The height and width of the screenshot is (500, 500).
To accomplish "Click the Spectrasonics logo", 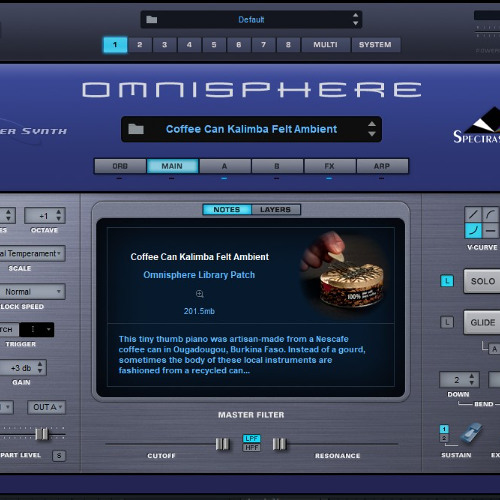I will point(477,126).
